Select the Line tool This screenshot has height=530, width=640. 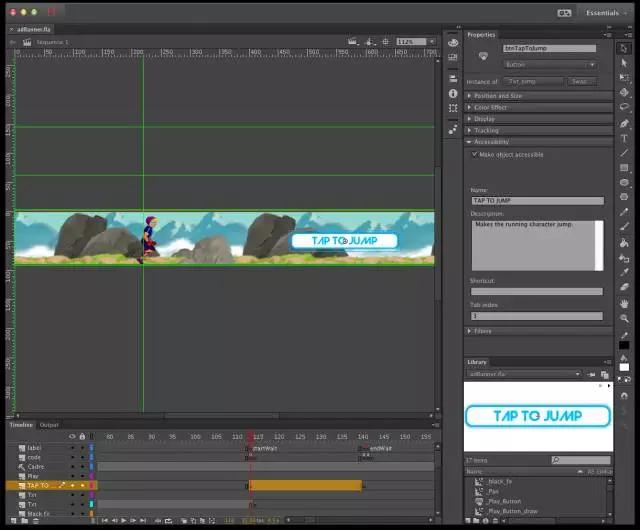[624, 153]
